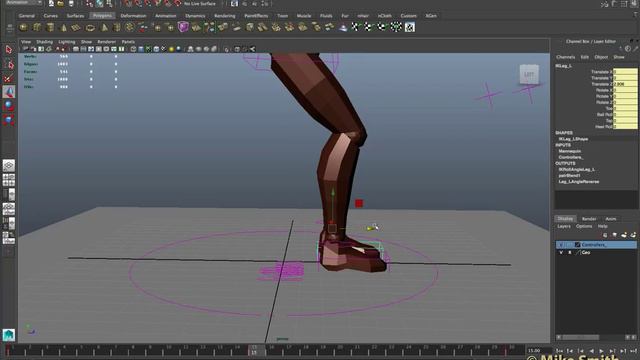
Task: Activate the Rotate tool in toolbox
Action: coord(9,106)
